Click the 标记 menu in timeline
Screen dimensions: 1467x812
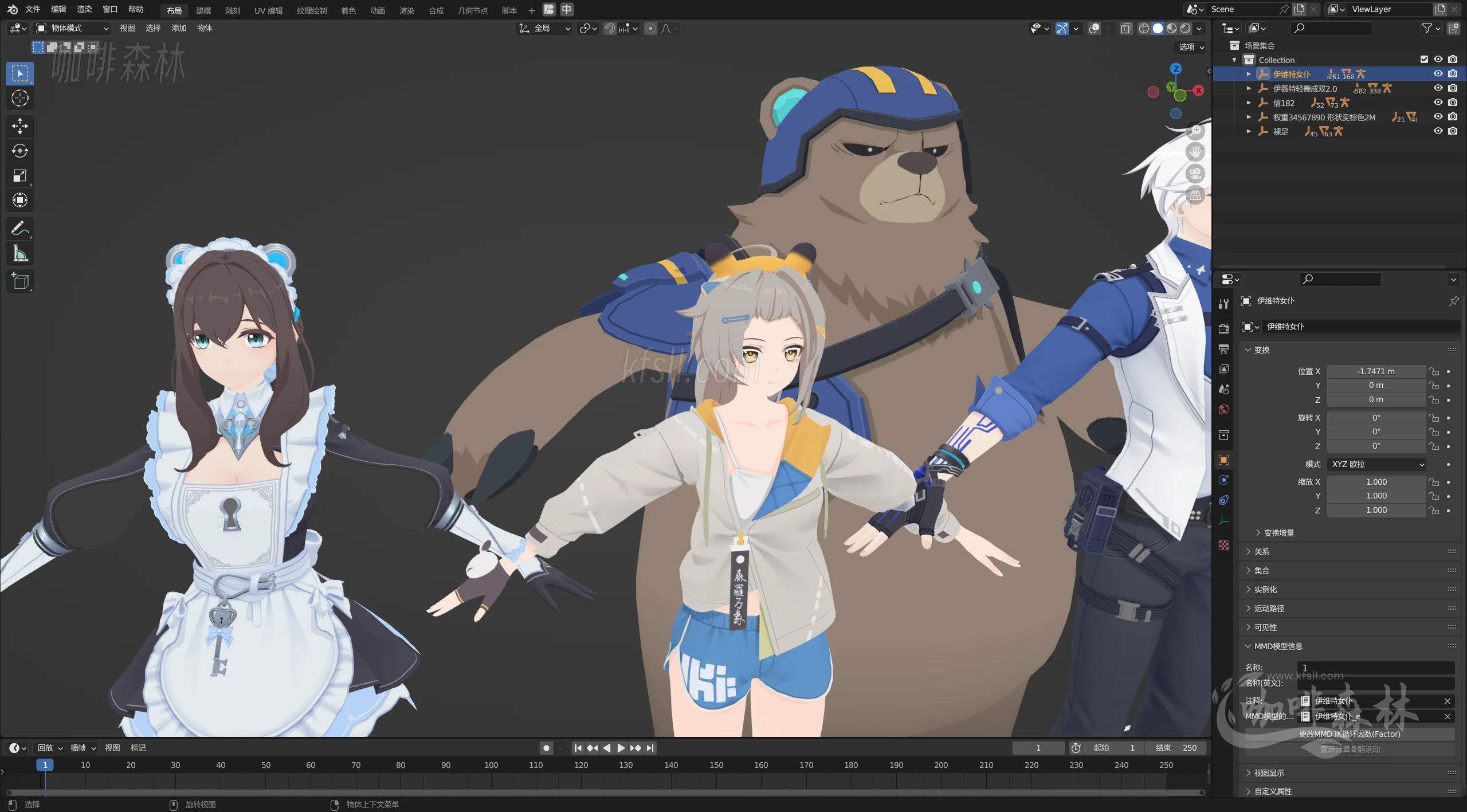138,748
